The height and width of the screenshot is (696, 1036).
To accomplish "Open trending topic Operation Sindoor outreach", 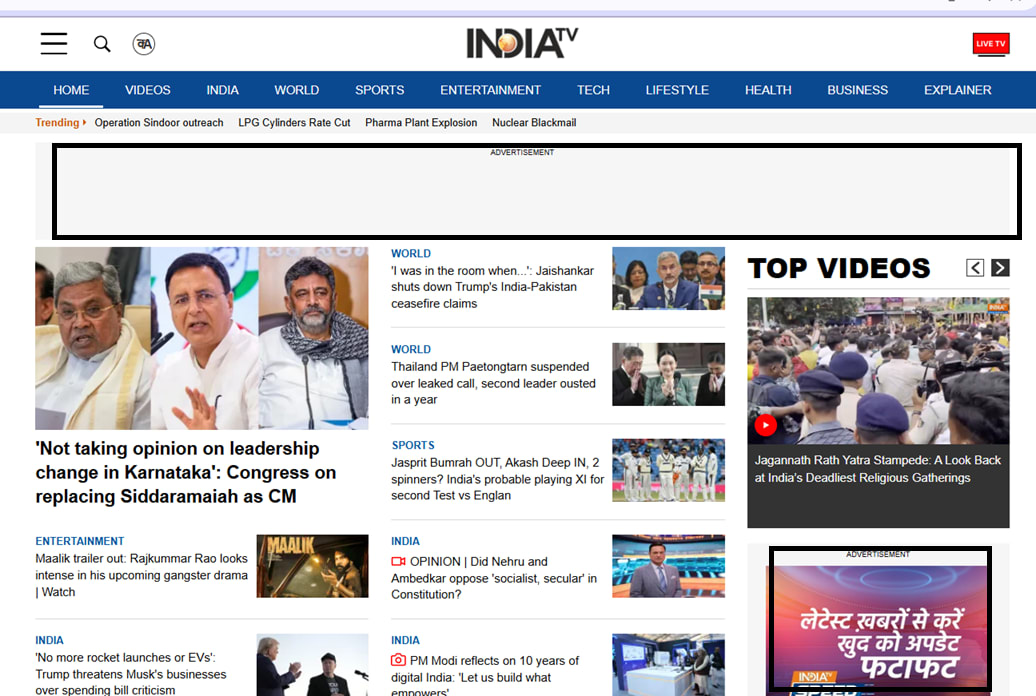I will click(x=159, y=122).
